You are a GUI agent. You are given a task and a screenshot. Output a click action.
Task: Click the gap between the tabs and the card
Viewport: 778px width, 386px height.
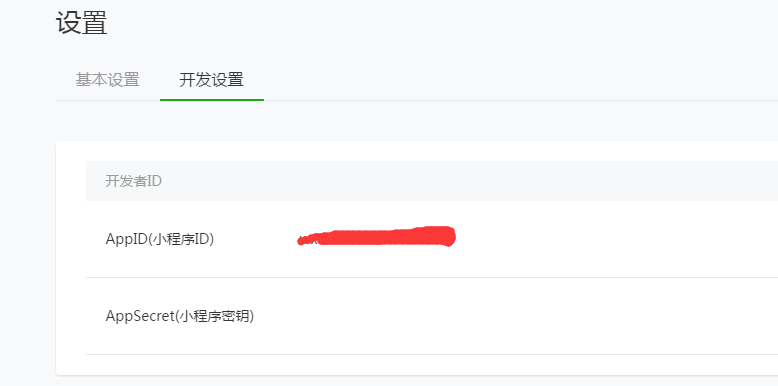(417, 121)
